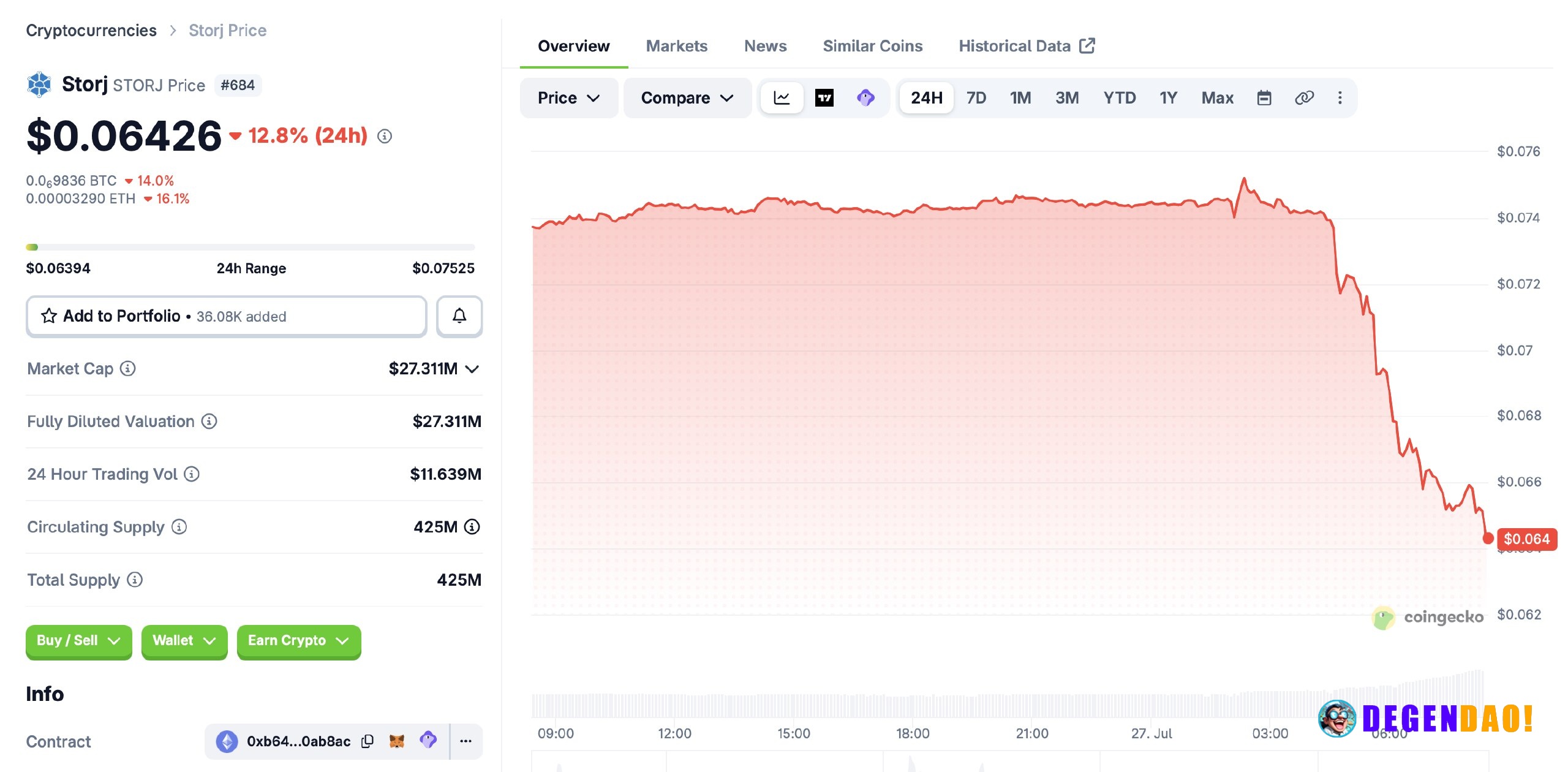This screenshot has width=1568, height=772.
Task: Open the chart date range calendar icon
Action: [1264, 98]
